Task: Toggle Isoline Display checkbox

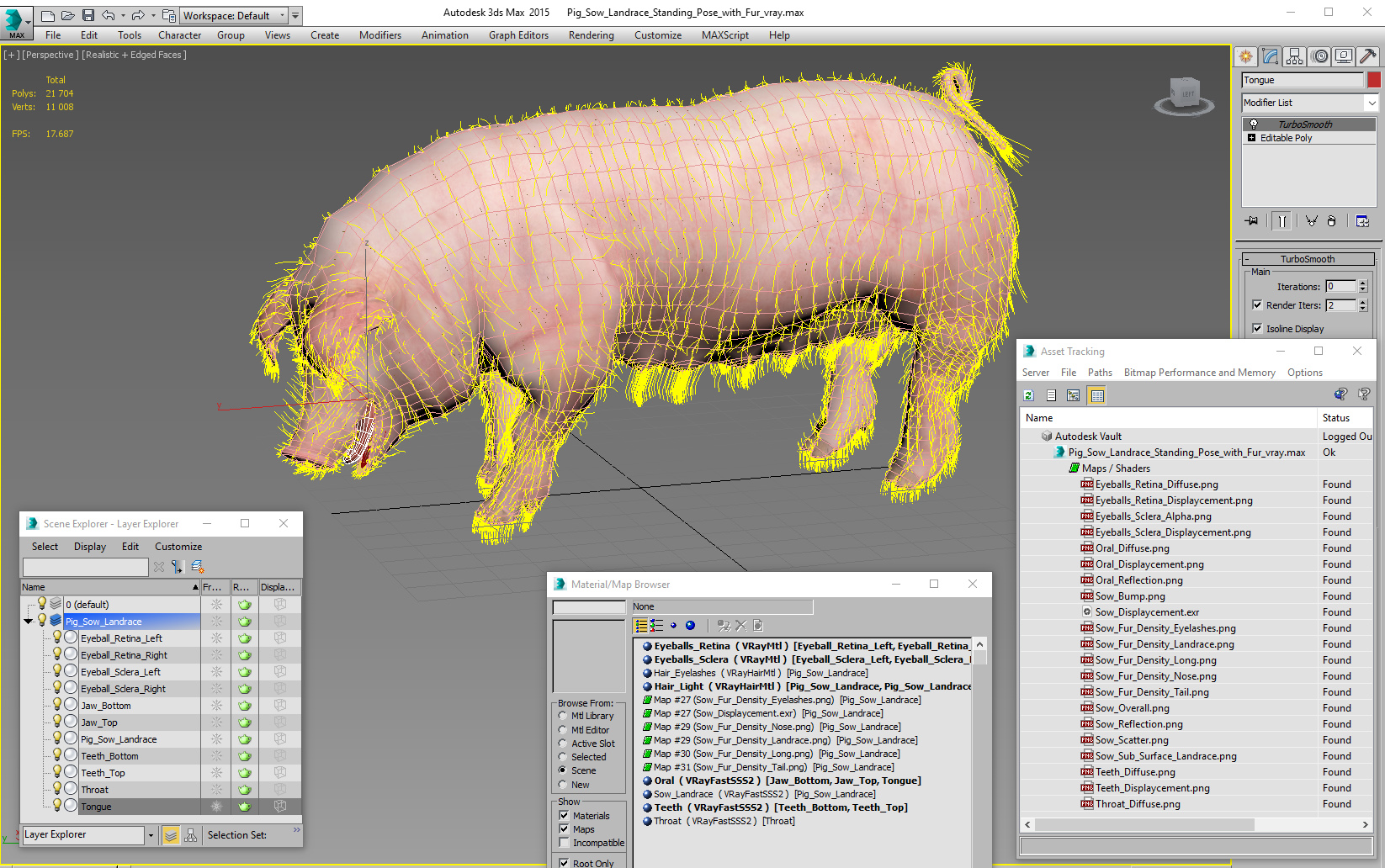Action: [1257, 329]
